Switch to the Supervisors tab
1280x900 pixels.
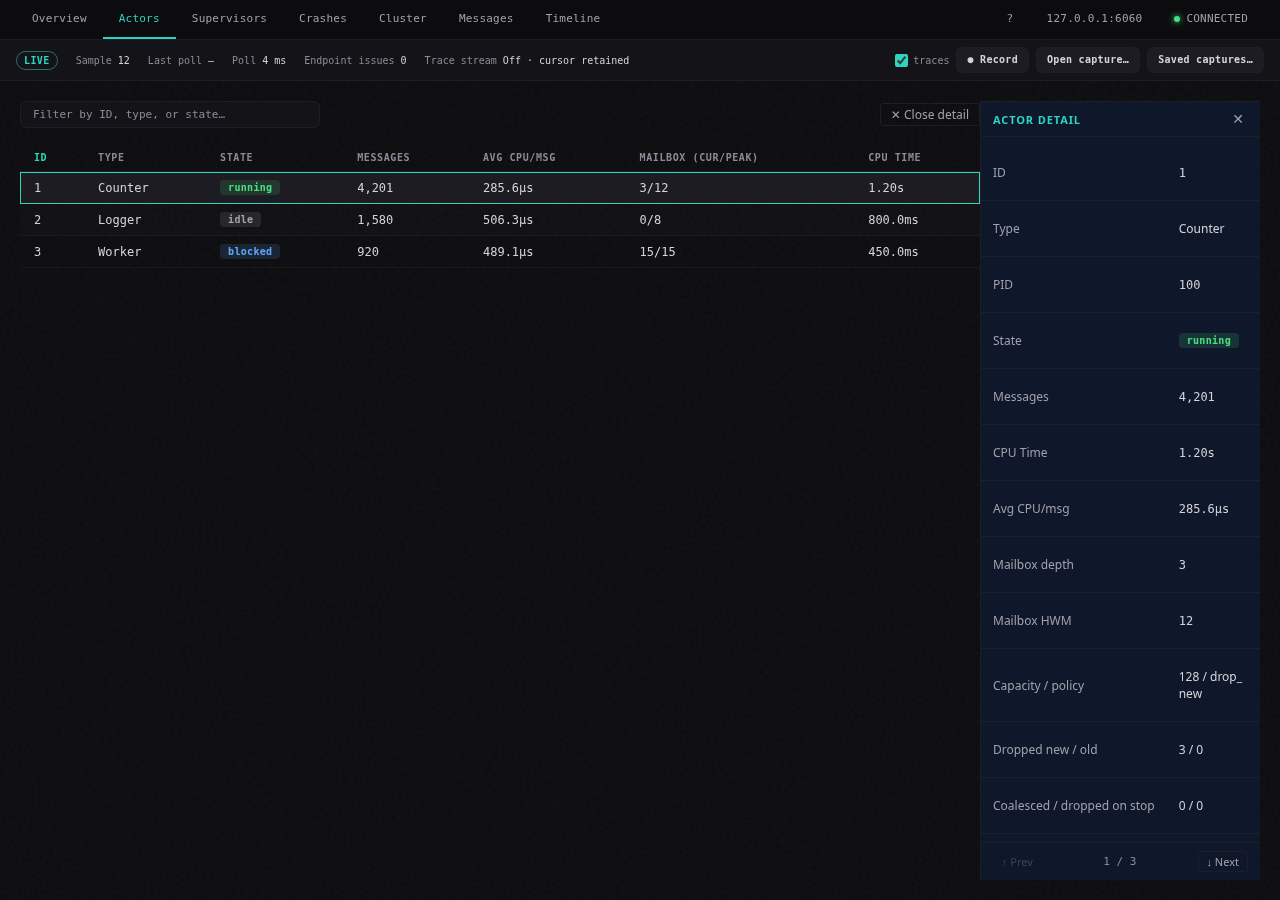[229, 19]
